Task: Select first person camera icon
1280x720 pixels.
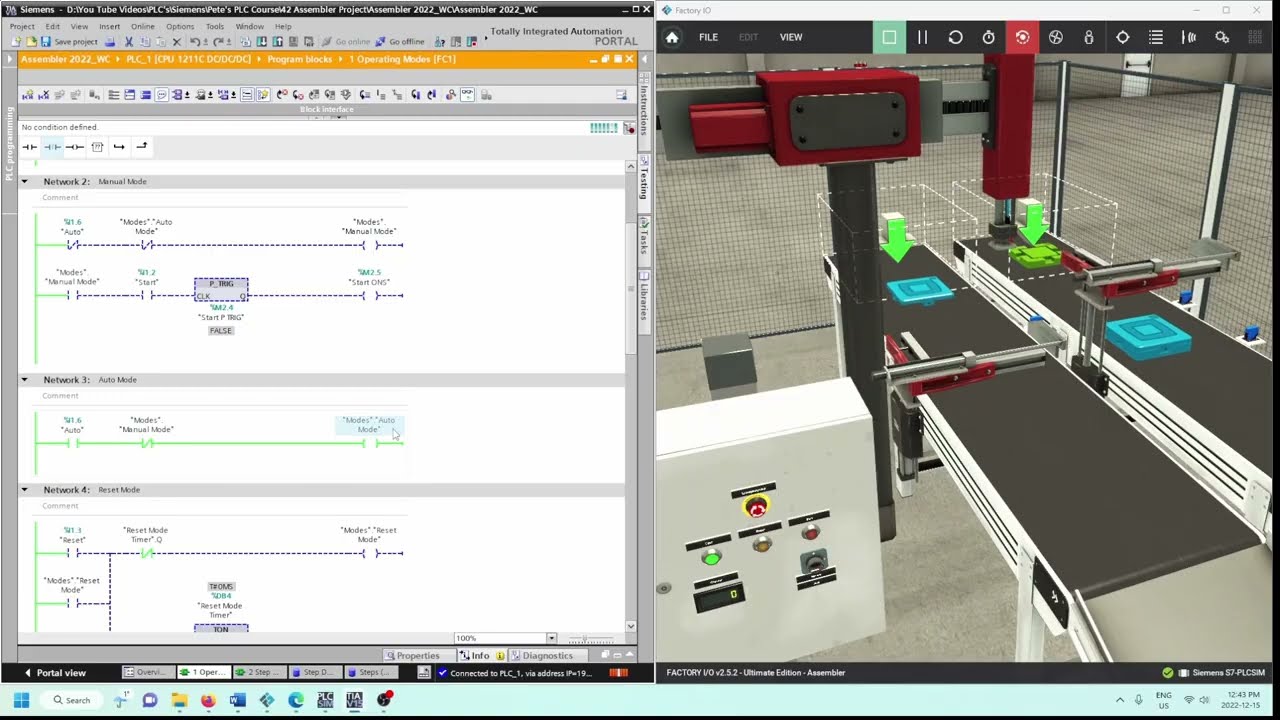Action: coord(1089,37)
